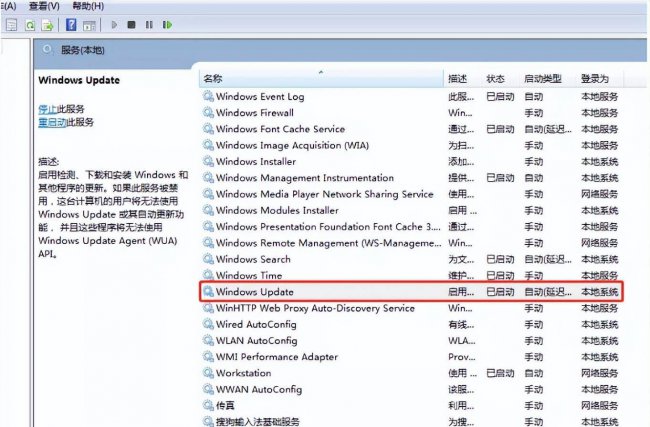Click 已启动 status in Windows Time row
The image size is (650, 427).
[500, 275]
